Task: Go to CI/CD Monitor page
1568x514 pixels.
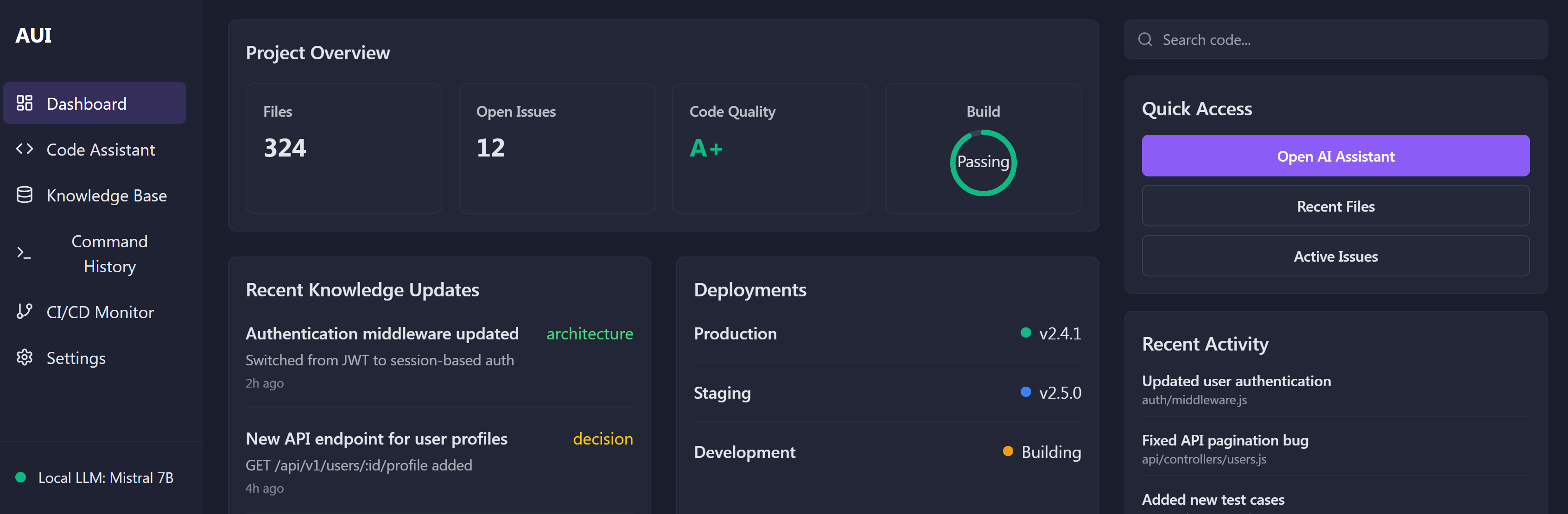Action: pos(100,312)
